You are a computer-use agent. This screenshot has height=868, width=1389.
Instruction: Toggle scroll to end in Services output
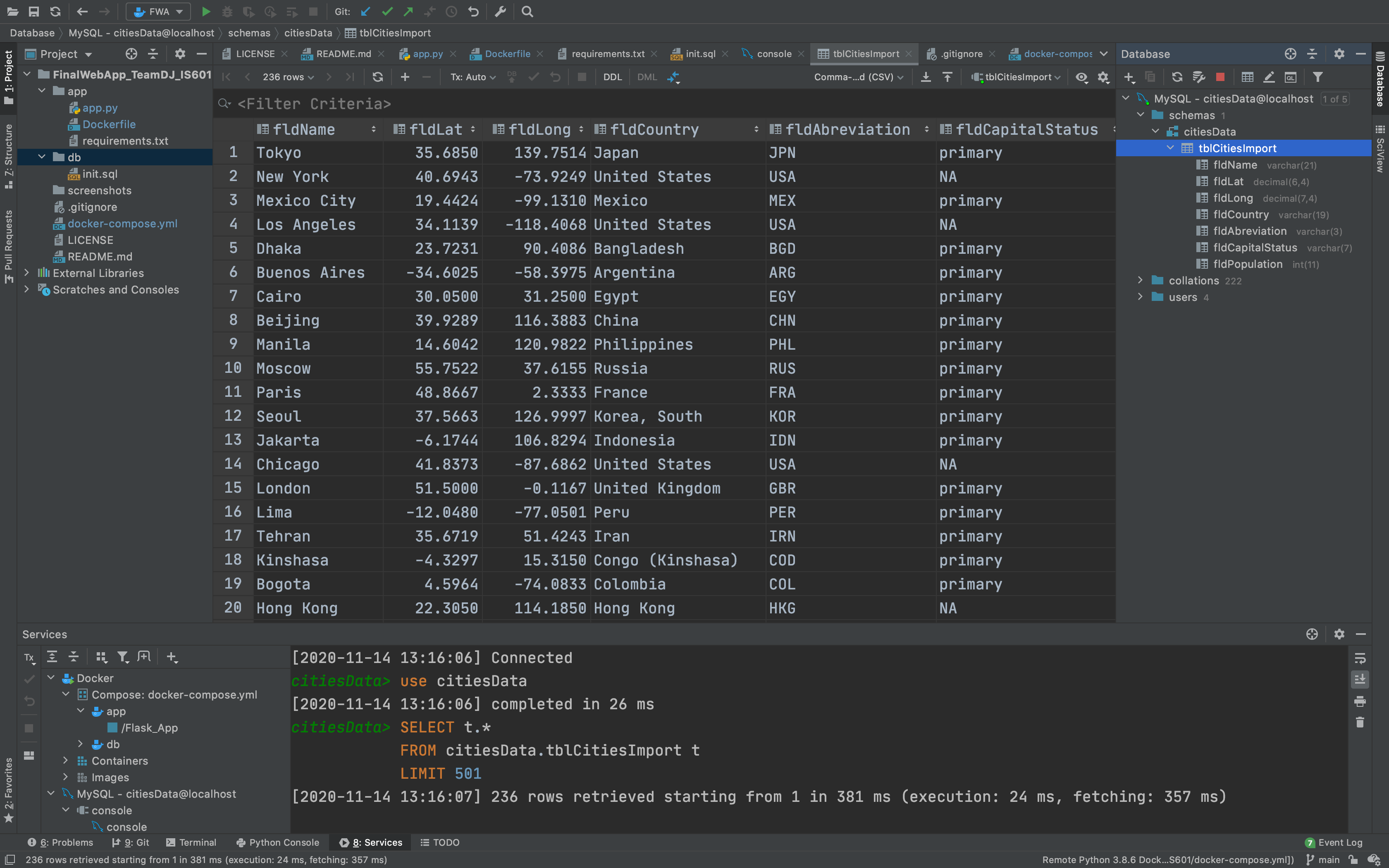click(1360, 680)
